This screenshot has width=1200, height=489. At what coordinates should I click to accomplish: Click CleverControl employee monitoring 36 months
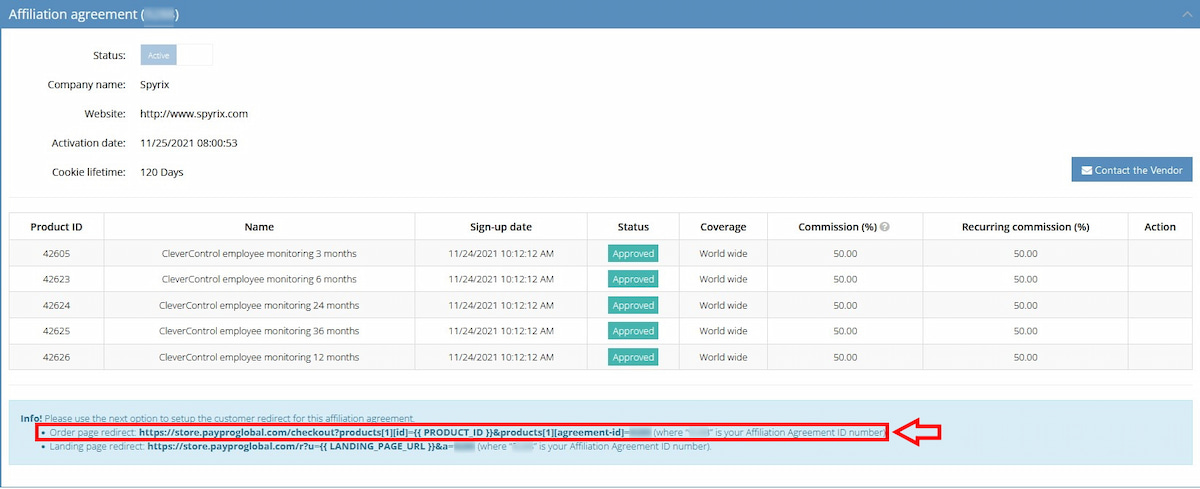[x=259, y=331]
